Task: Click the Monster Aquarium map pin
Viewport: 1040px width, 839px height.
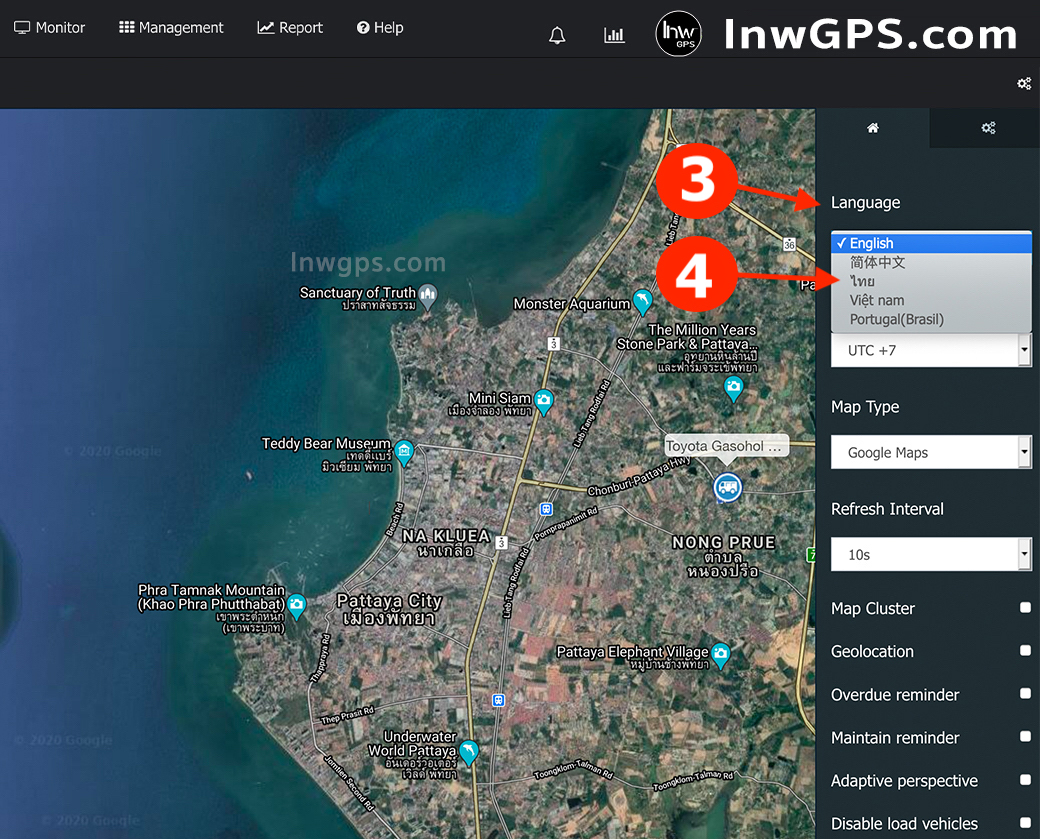Action: (x=642, y=301)
